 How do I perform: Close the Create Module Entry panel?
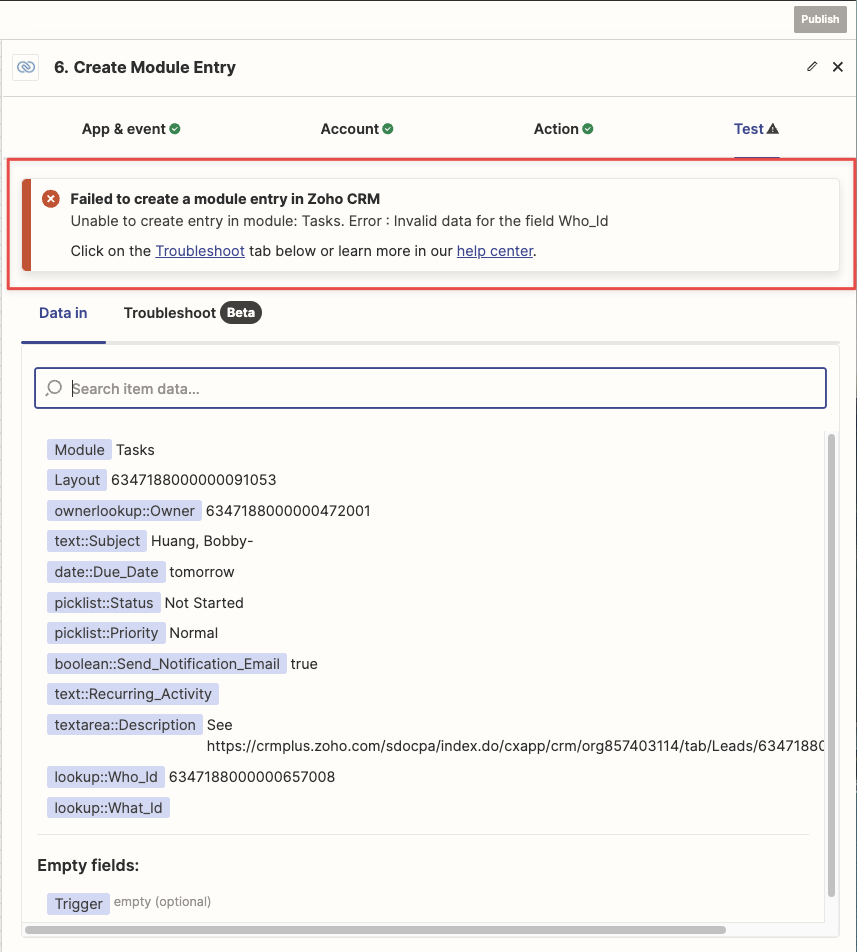pyautogui.click(x=838, y=67)
